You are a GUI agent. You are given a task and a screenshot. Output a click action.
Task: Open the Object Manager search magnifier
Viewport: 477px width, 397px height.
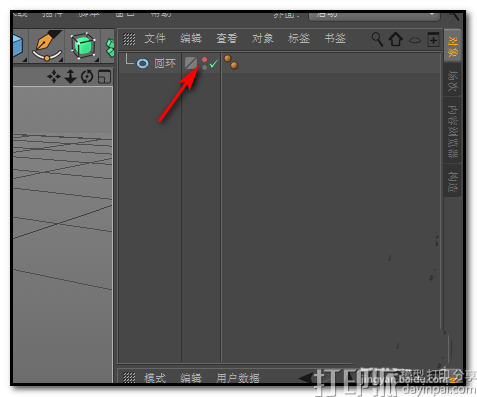point(377,39)
